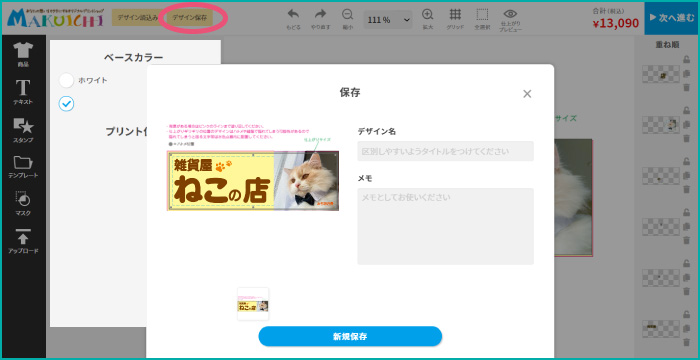Toggle lock on second layer with cat photo
700x360 pixels.
pos(686,111)
